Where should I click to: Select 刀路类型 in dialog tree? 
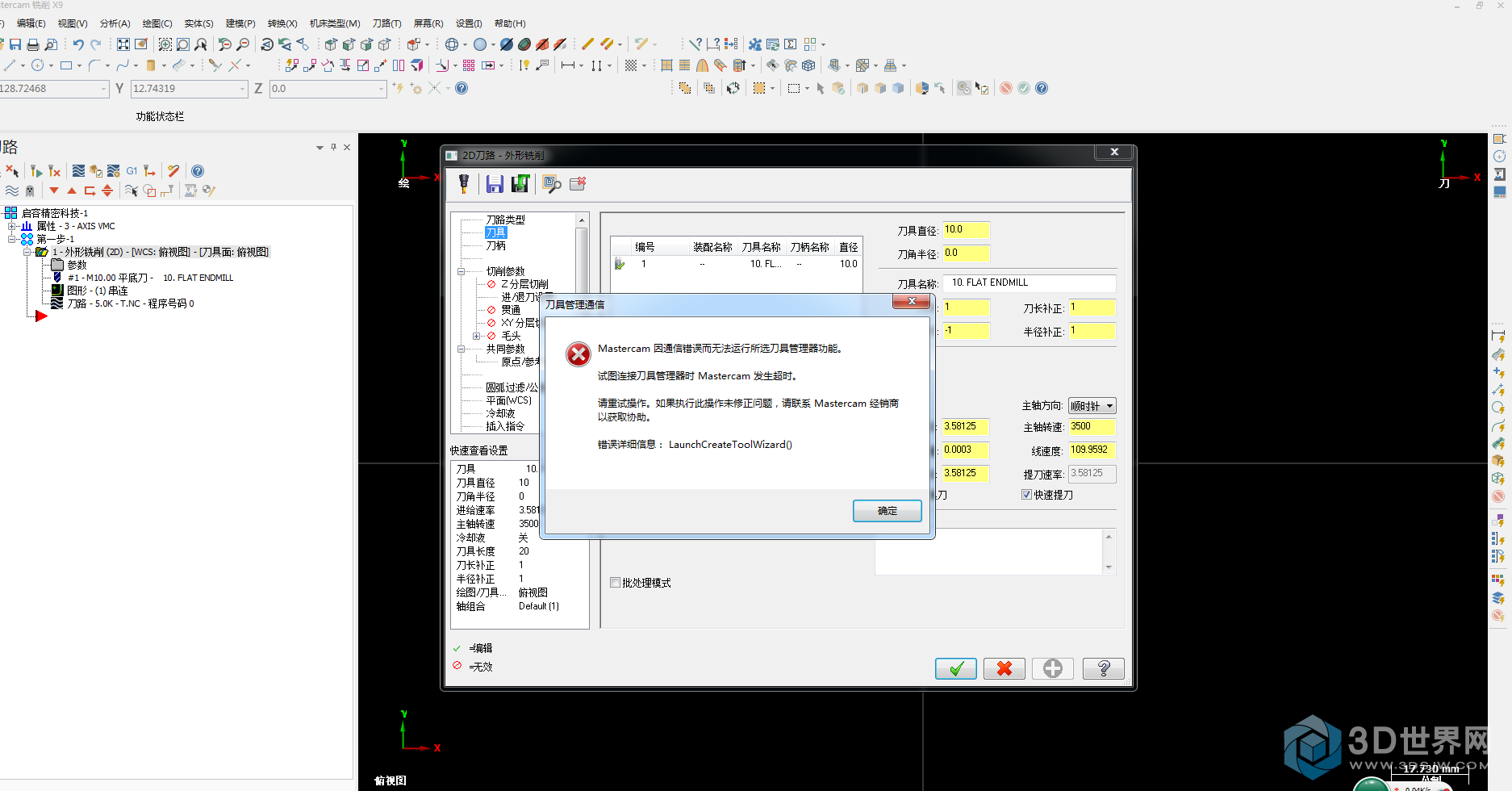pos(505,220)
